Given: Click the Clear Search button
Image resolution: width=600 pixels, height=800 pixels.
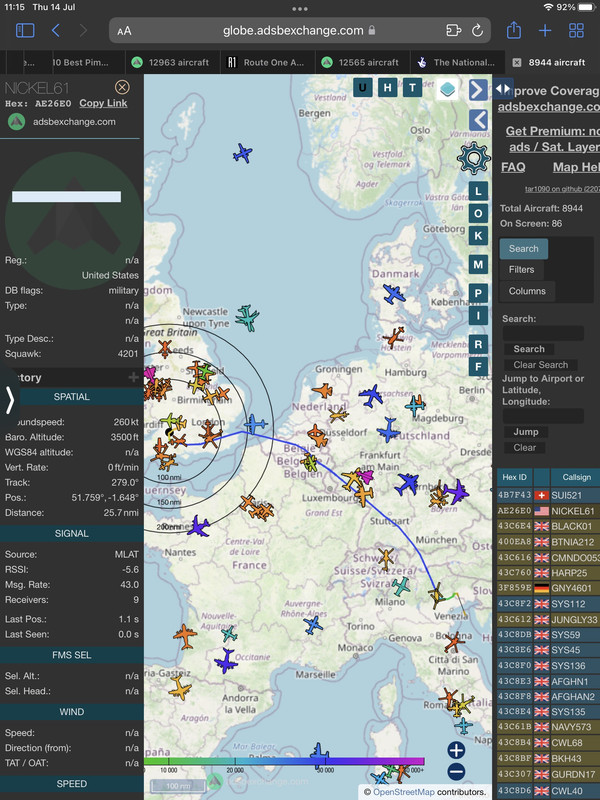Looking at the screenshot, I should click(x=540, y=365).
